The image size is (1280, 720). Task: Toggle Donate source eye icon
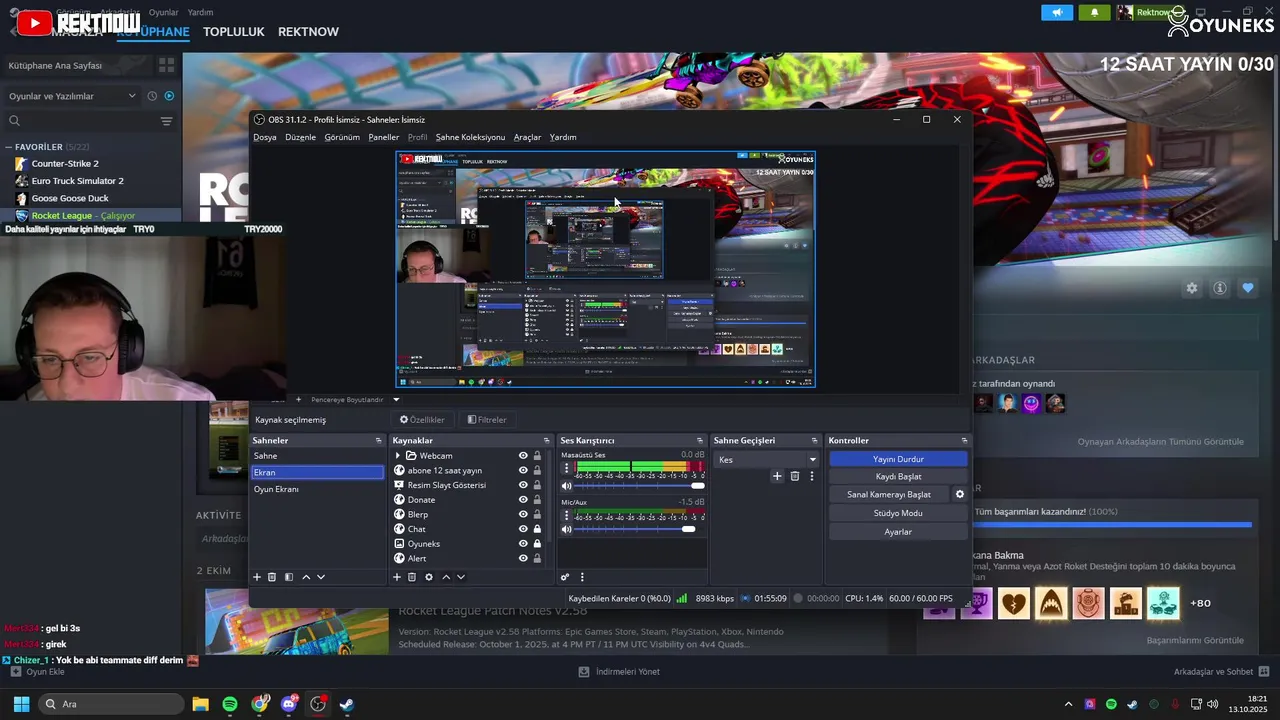[523, 500]
